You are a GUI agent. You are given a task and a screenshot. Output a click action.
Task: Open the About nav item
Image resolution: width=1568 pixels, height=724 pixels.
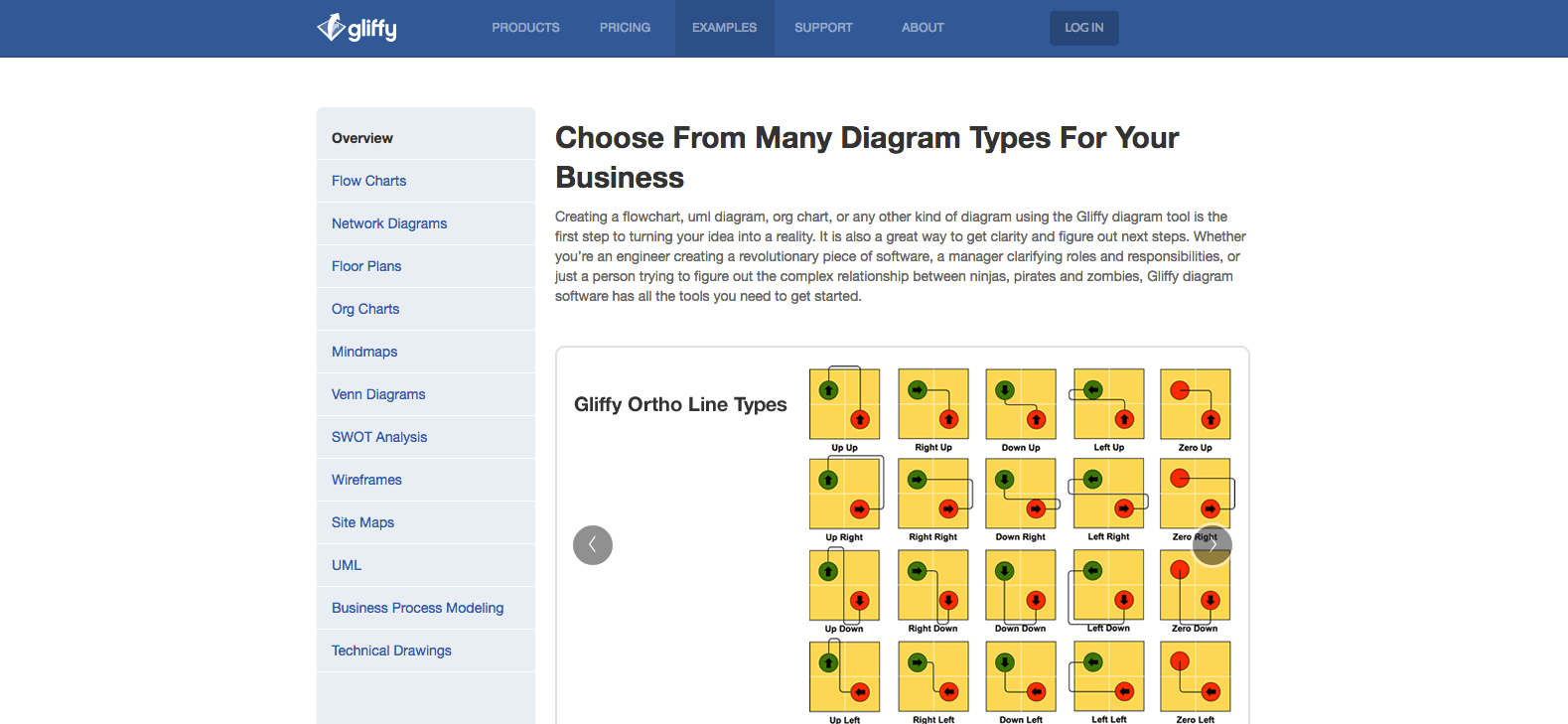point(923,28)
